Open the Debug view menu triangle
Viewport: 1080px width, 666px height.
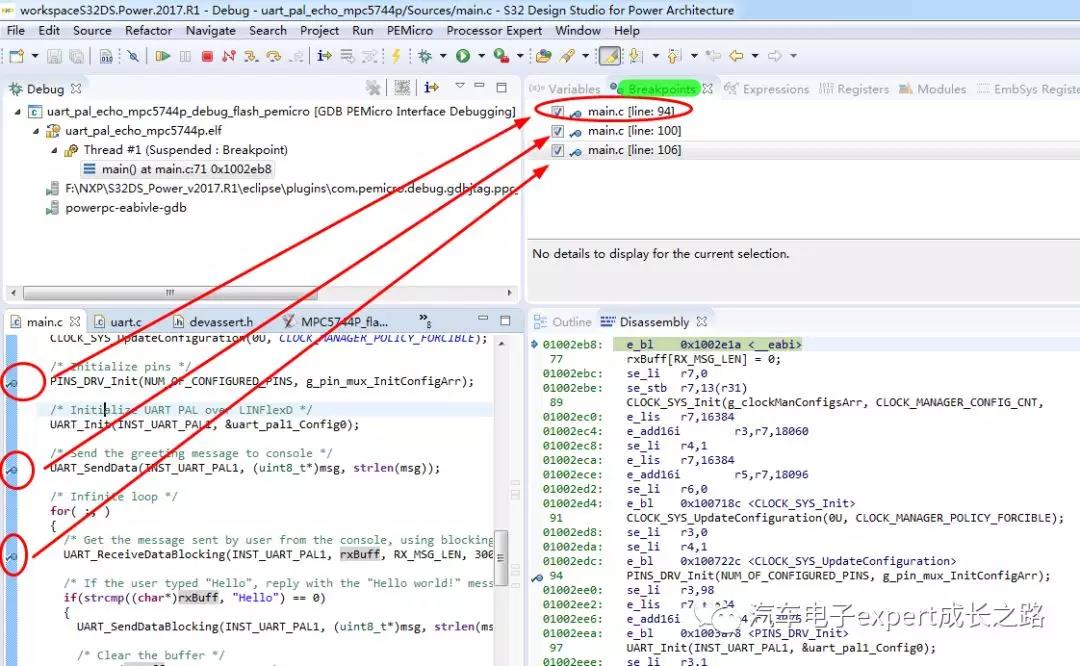point(460,87)
